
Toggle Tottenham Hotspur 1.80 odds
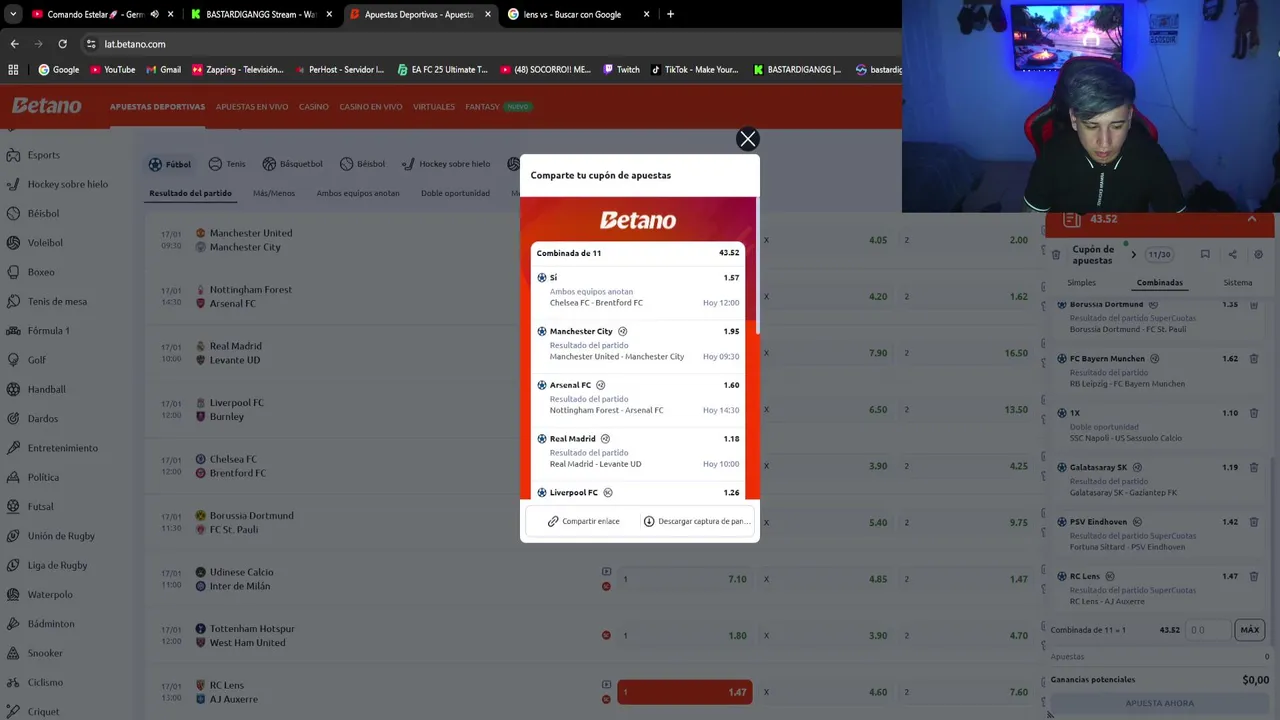(685, 635)
